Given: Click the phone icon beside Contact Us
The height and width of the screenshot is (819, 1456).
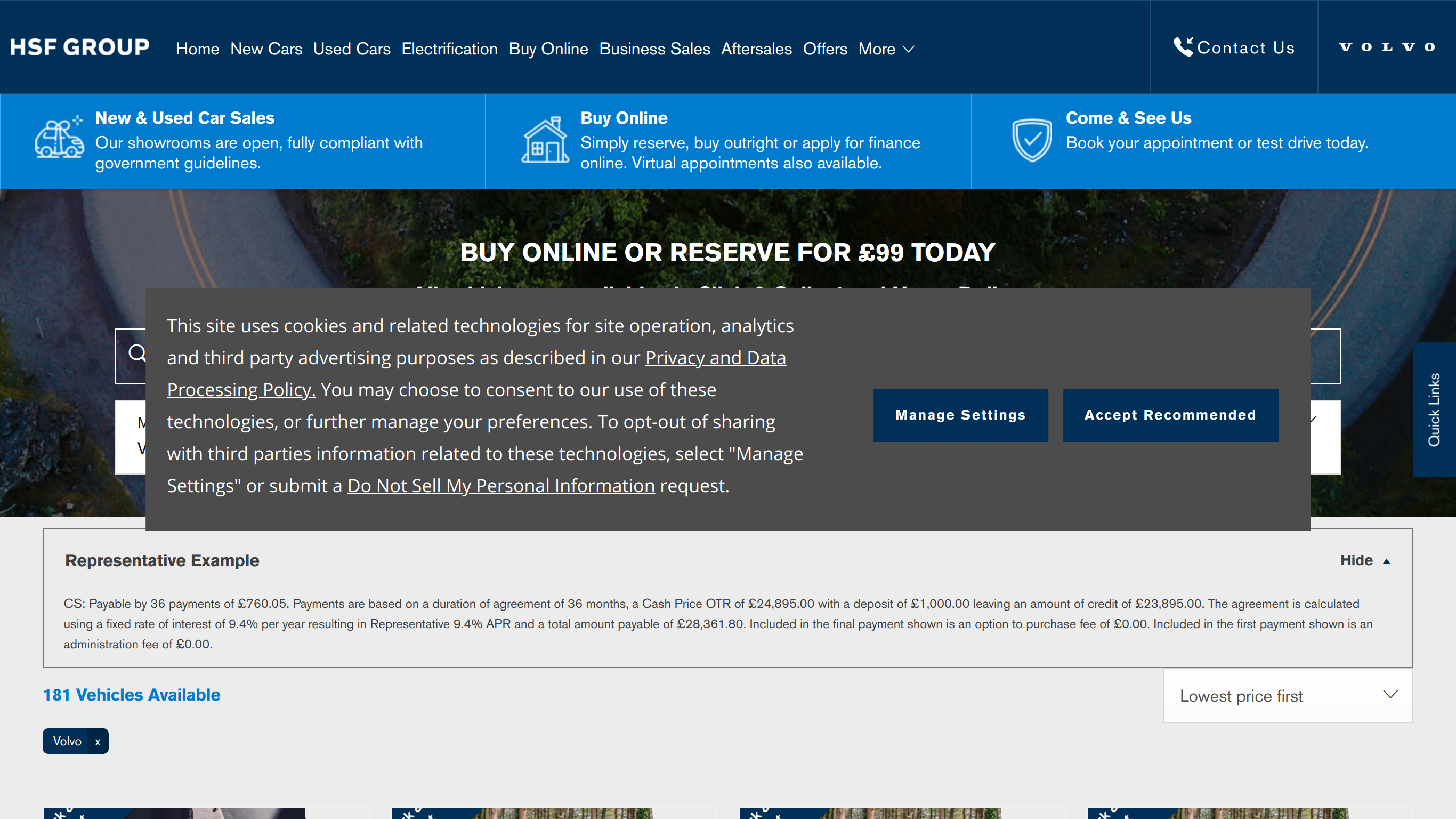Looking at the screenshot, I should [x=1183, y=47].
